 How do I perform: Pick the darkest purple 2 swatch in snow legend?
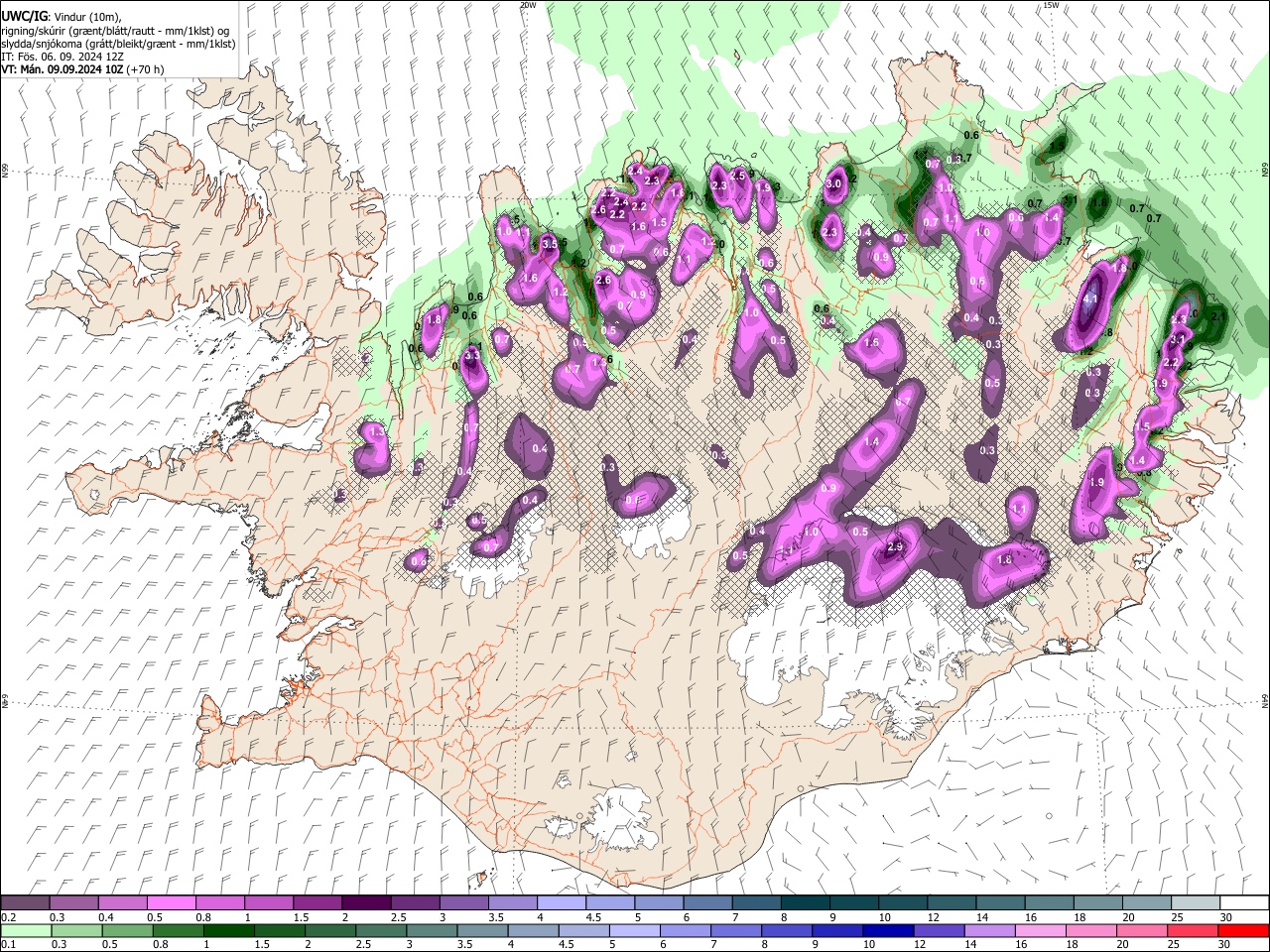[366, 902]
